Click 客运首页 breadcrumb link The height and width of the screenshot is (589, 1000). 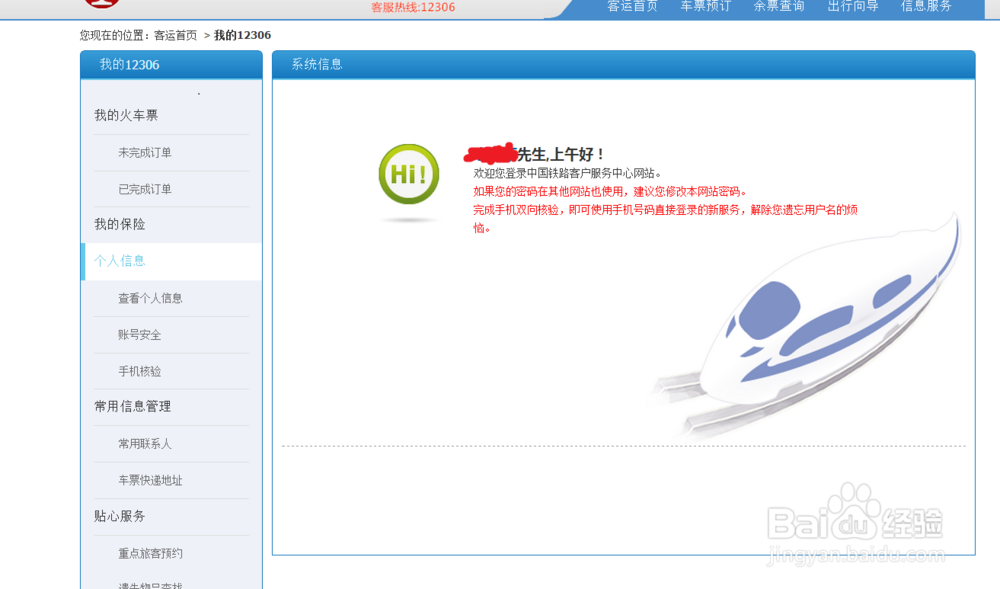(x=175, y=36)
